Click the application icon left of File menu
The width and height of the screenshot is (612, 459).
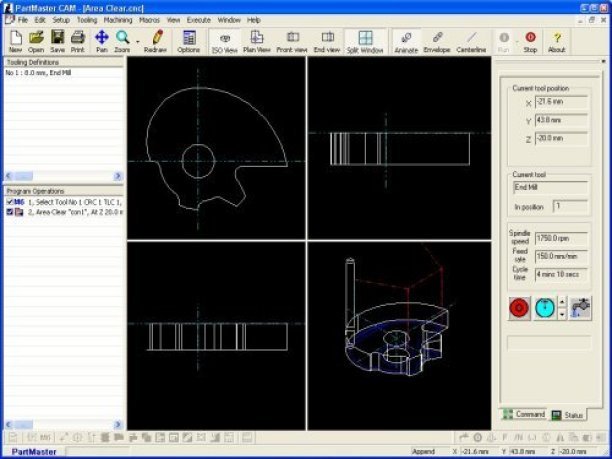(9, 20)
